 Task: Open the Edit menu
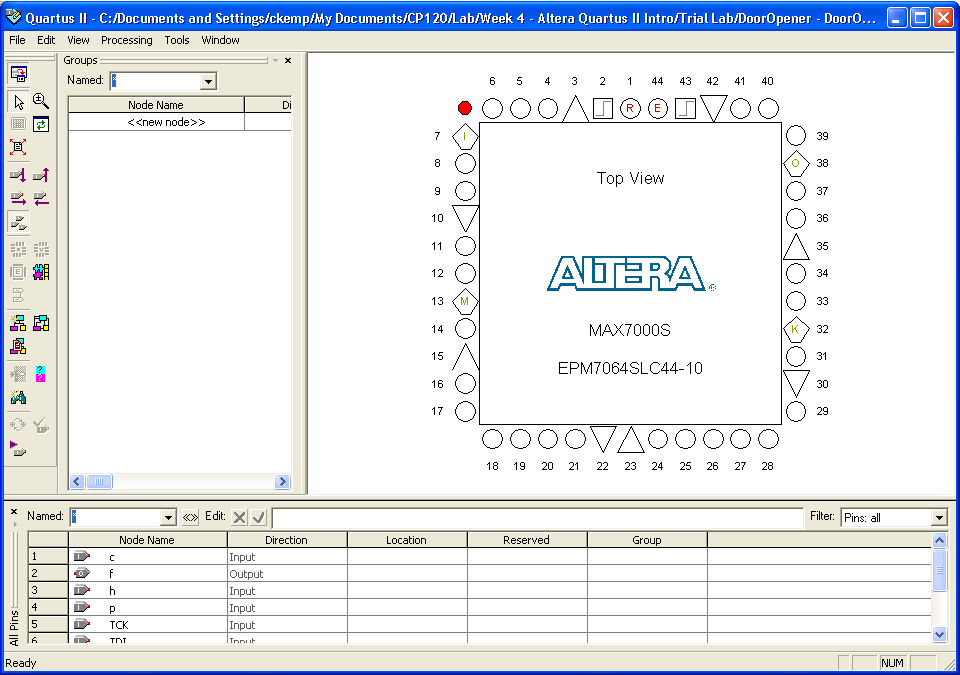click(x=46, y=40)
